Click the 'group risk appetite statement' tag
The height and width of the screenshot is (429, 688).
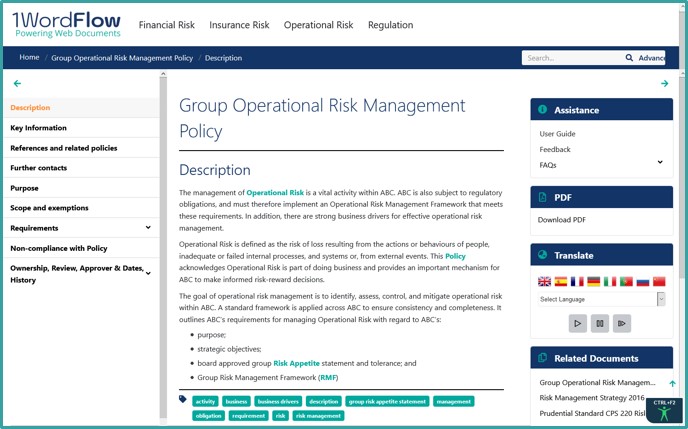387,401
